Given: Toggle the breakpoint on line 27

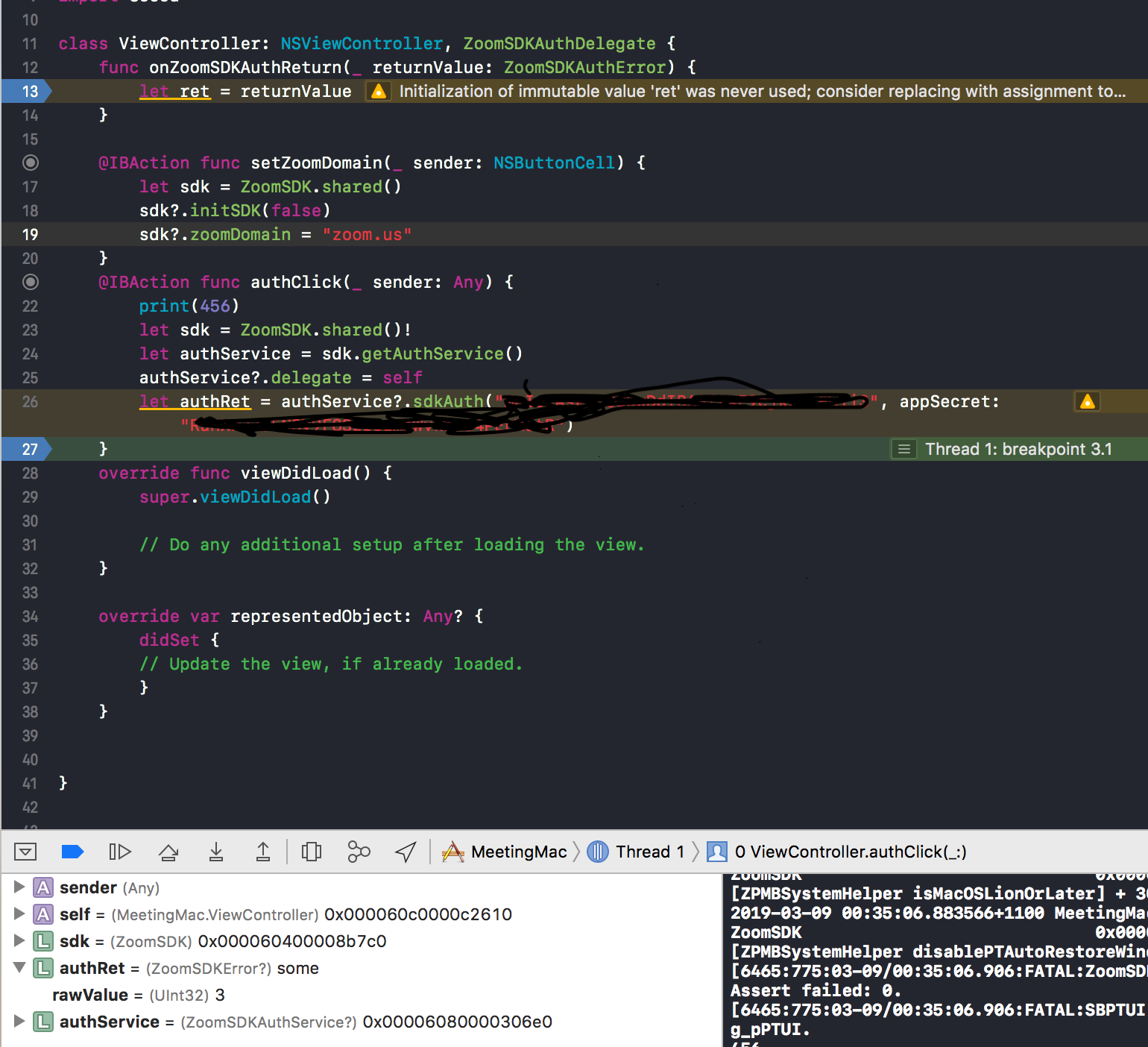Looking at the screenshot, I should pos(27,449).
